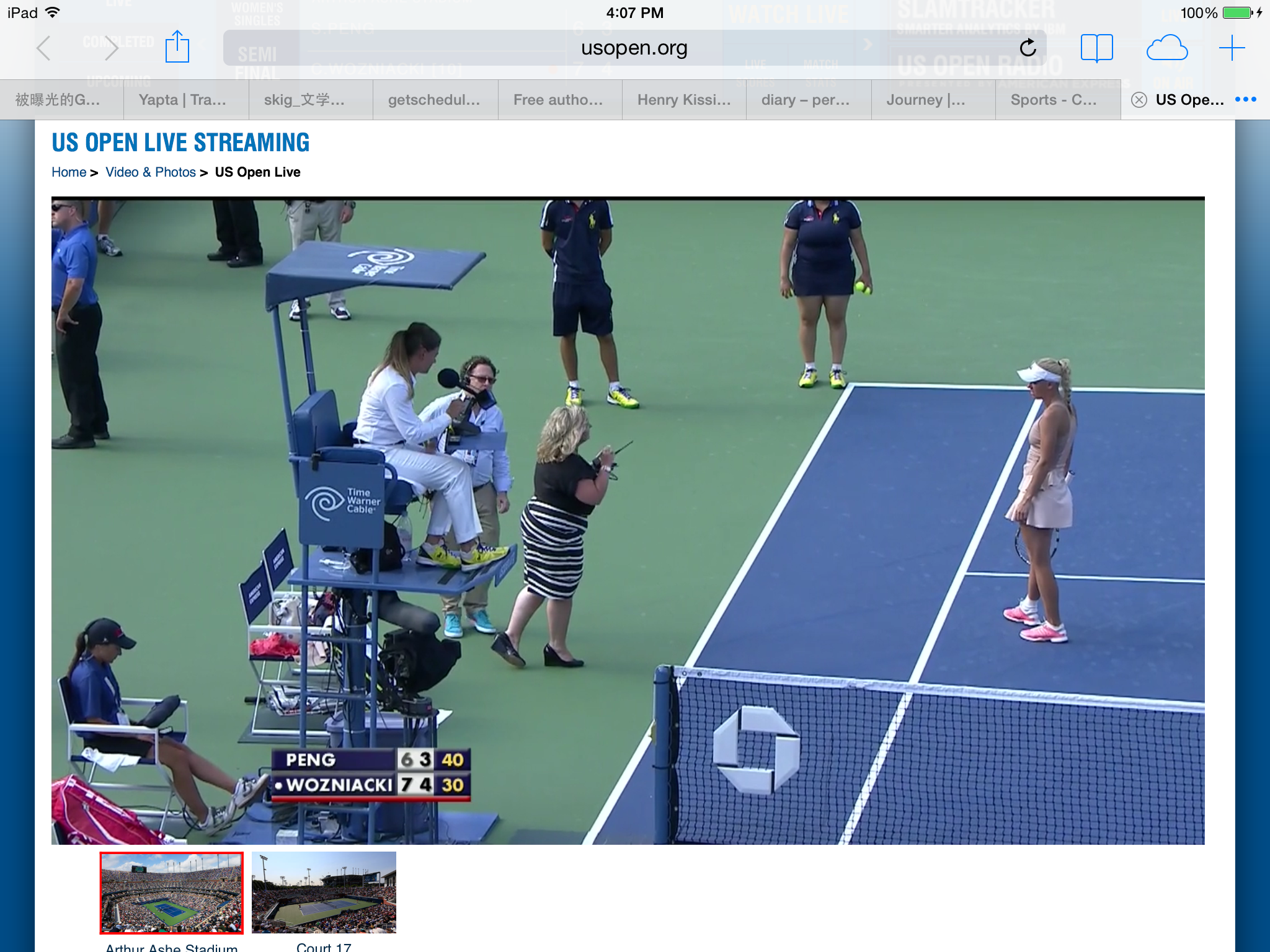The height and width of the screenshot is (952, 1270).
Task: Tap the live video player
Action: click(628, 521)
